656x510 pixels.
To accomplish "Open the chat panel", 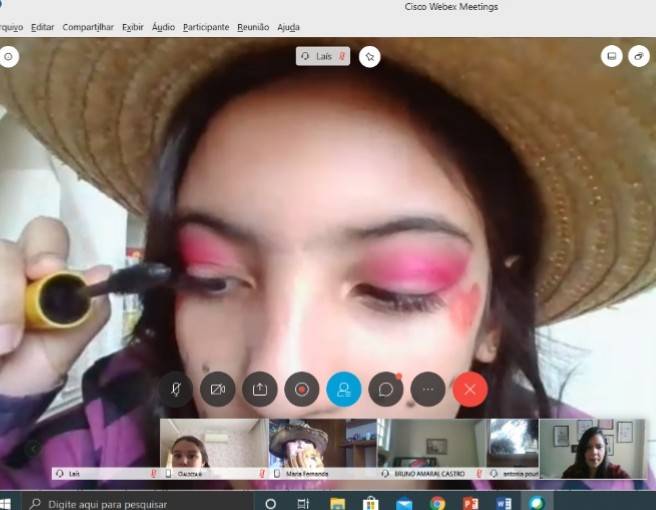I will pyautogui.click(x=386, y=389).
